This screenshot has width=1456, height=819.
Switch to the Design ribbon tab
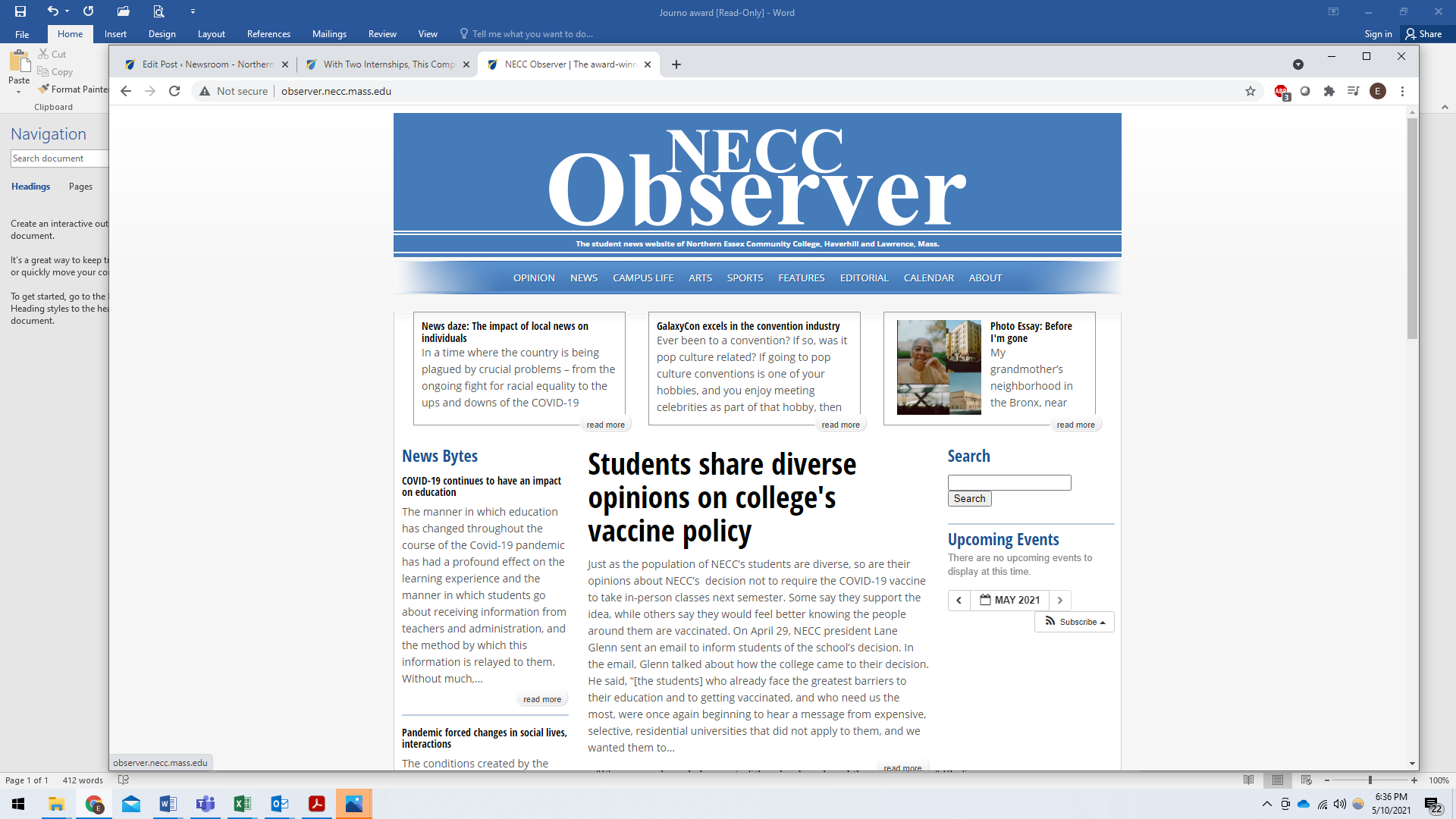point(162,34)
